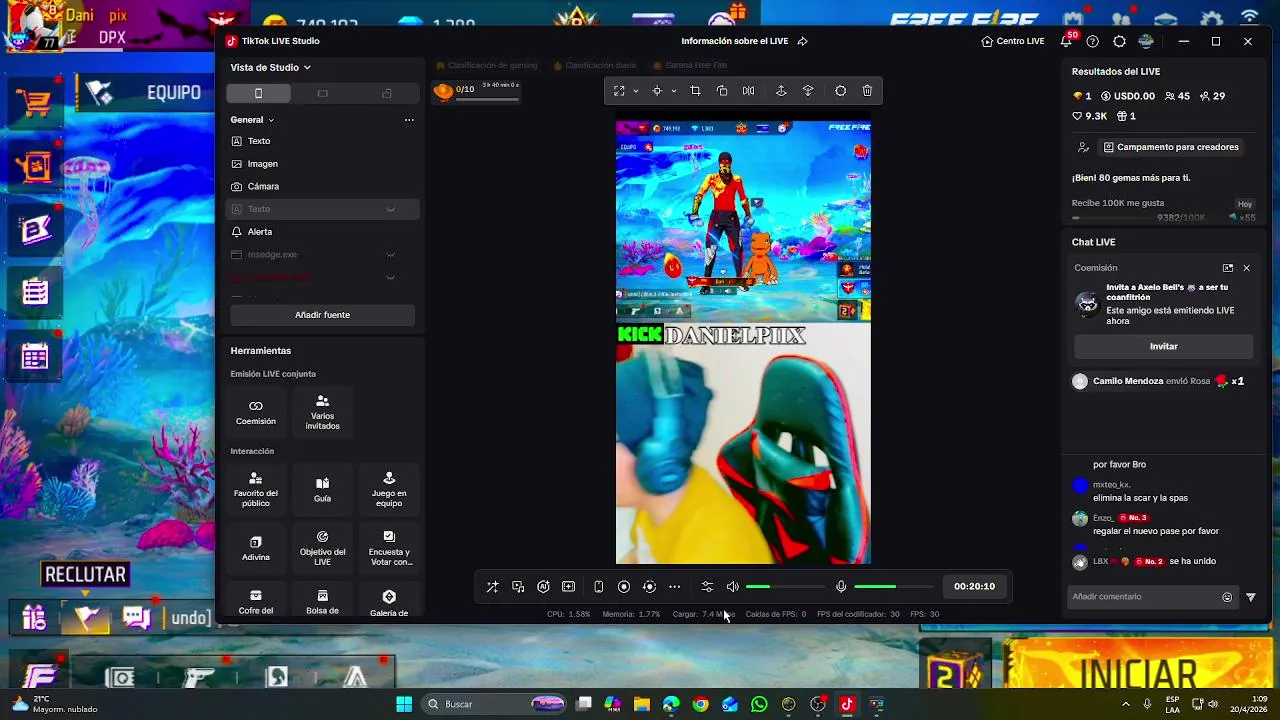Adjust the speaker volume slider
This screenshot has width=1280, height=720.
[786, 587]
